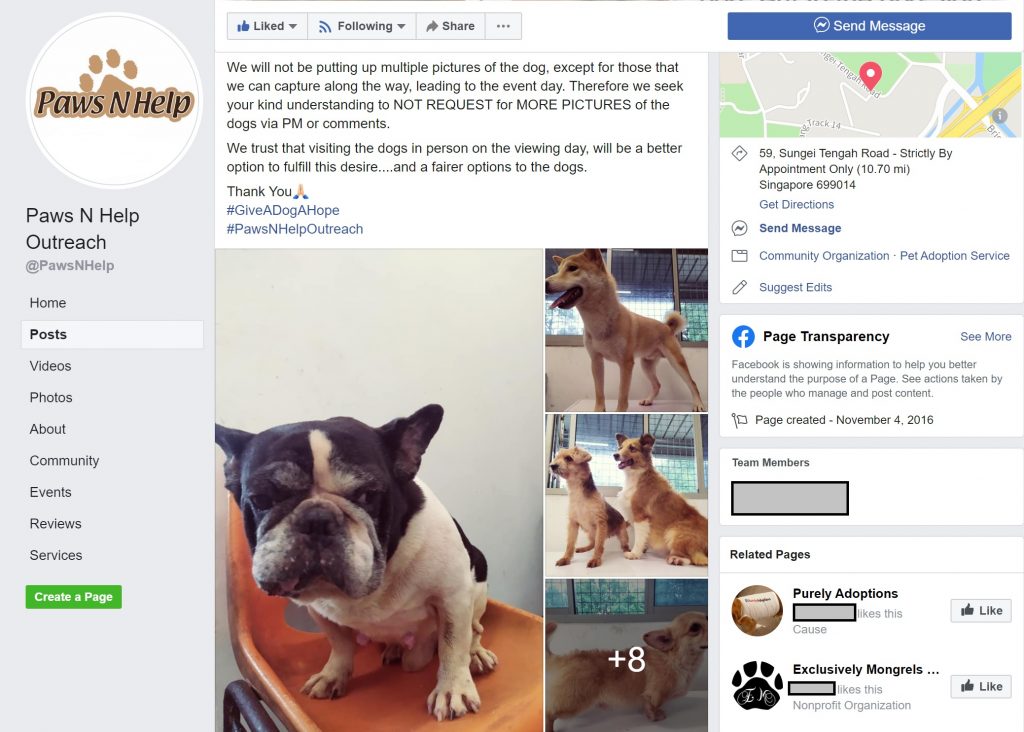Click the Paws N Help profile logo
This screenshot has width=1024, height=732.
(x=114, y=101)
